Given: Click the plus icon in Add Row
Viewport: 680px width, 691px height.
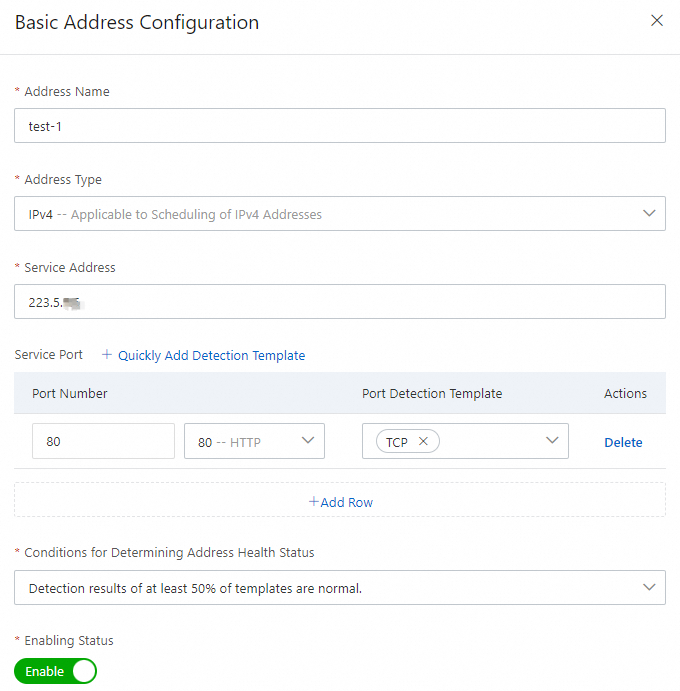Looking at the screenshot, I should [313, 502].
